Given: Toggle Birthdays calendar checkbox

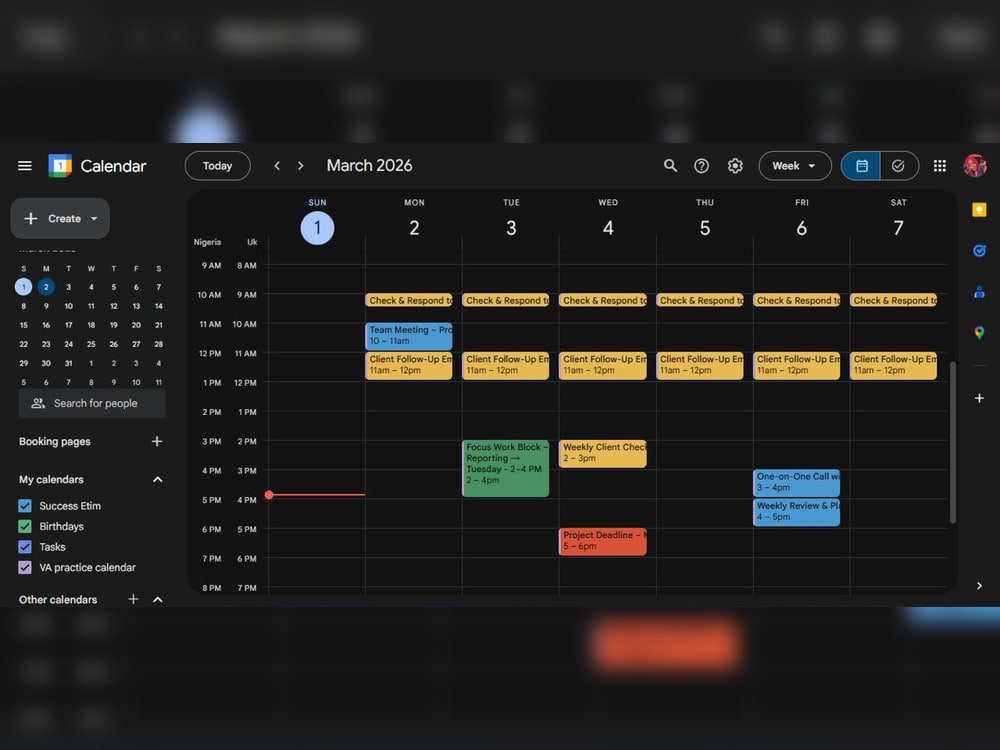Looking at the screenshot, I should click(25, 526).
